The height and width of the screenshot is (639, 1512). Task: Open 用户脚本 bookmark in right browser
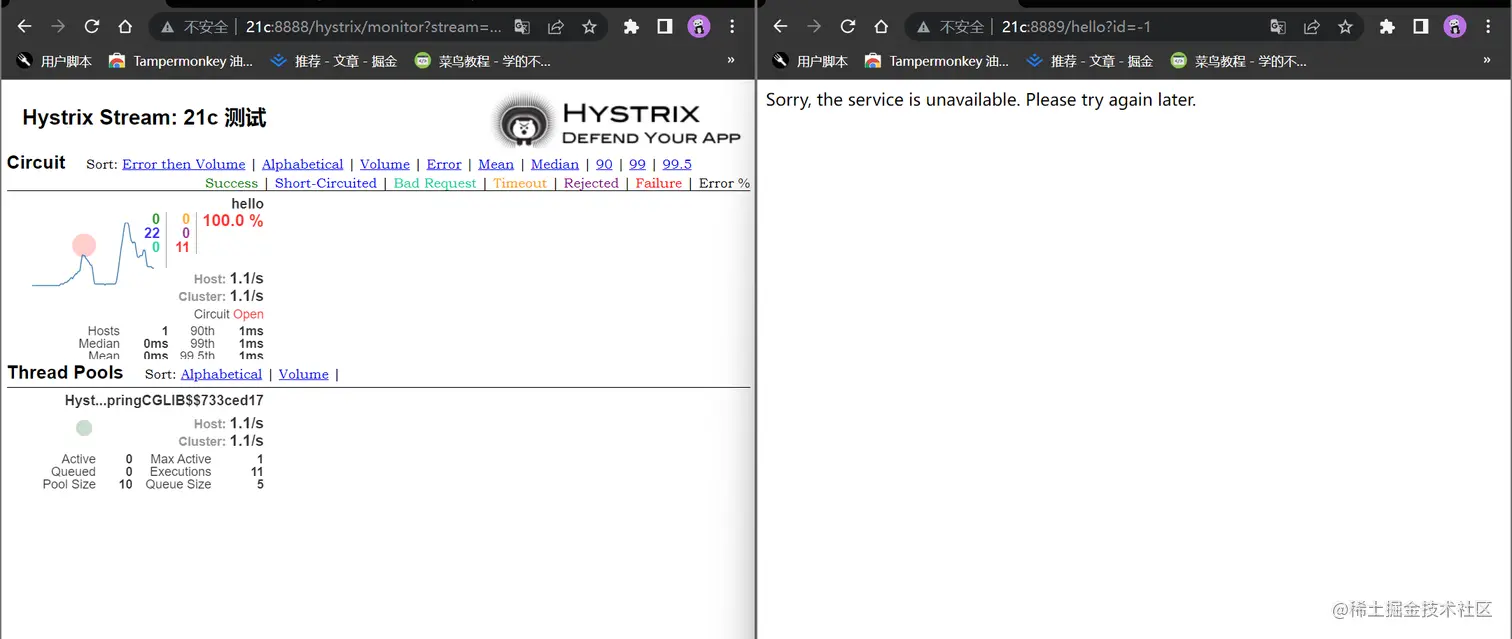tap(810, 61)
